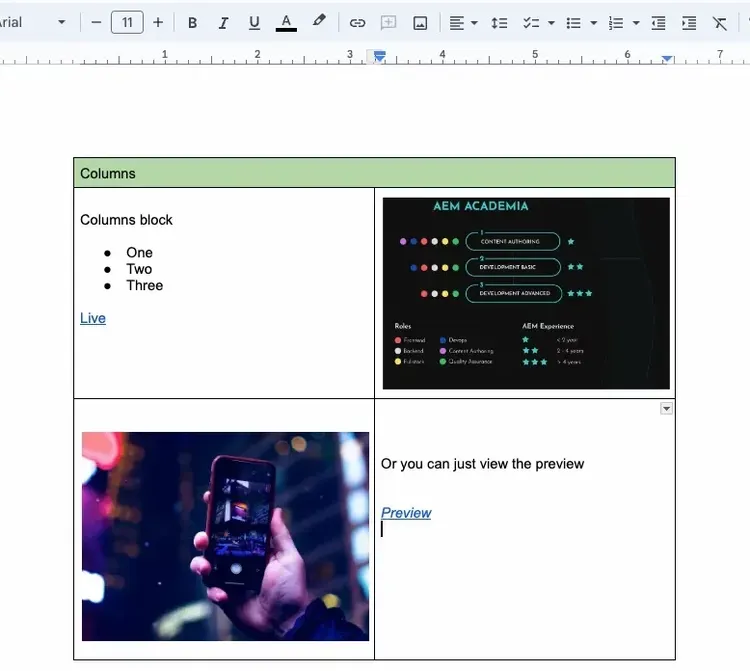Increase the paragraph indent
The width and height of the screenshot is (750, 671).
[689, 22]
